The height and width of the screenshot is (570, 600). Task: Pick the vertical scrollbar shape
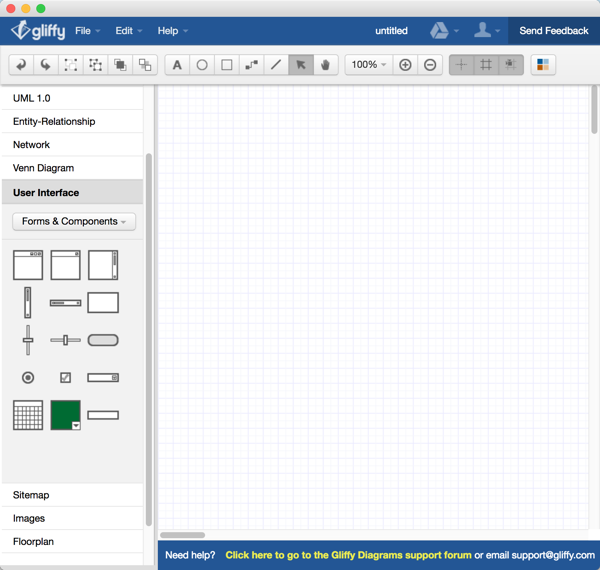(28, 303)
